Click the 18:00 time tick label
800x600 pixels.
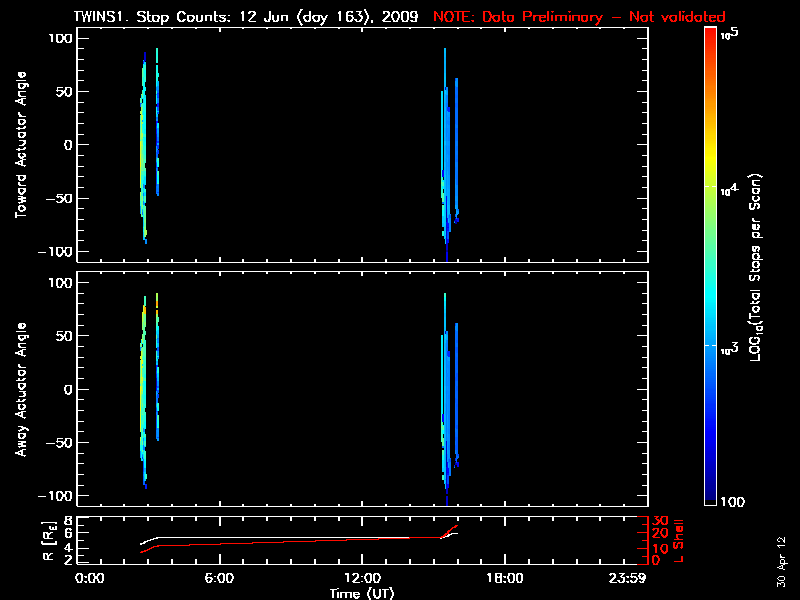(504, 578)
